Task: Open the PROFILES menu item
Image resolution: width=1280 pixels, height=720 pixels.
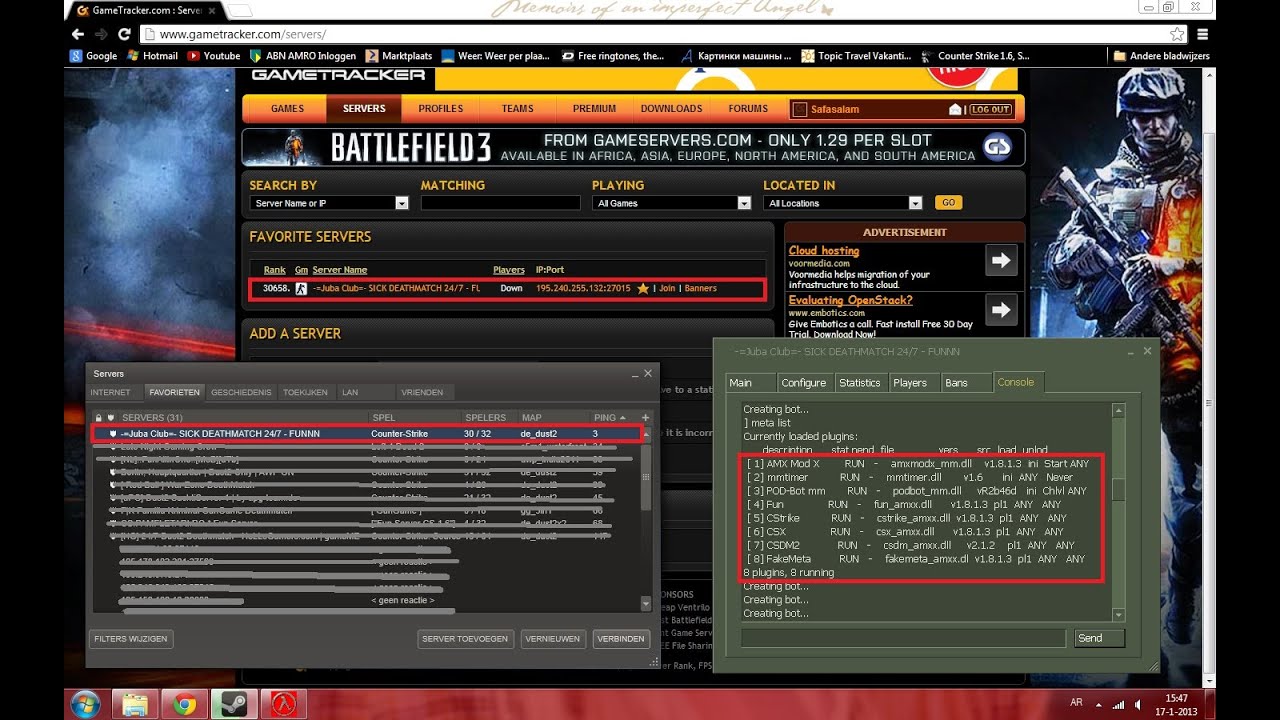Action: [x=440, y=109]
